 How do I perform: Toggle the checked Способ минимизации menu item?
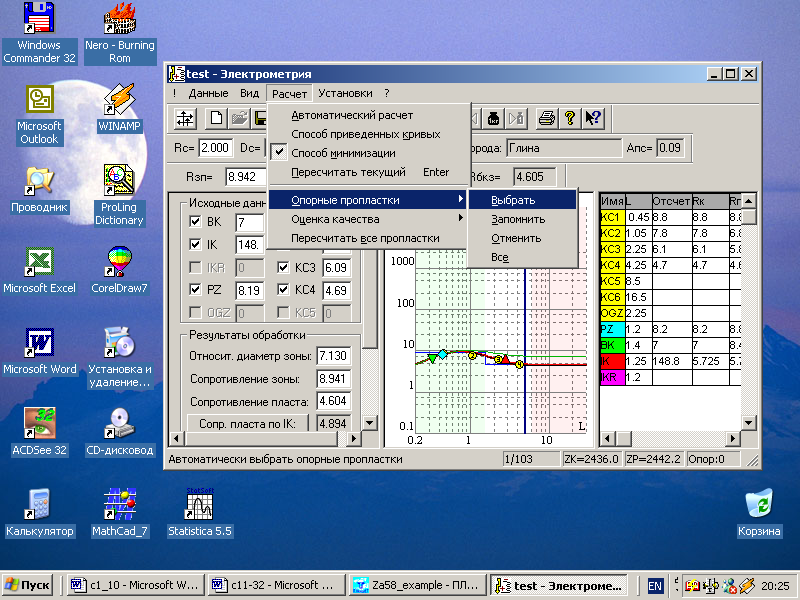pos(368,153)
